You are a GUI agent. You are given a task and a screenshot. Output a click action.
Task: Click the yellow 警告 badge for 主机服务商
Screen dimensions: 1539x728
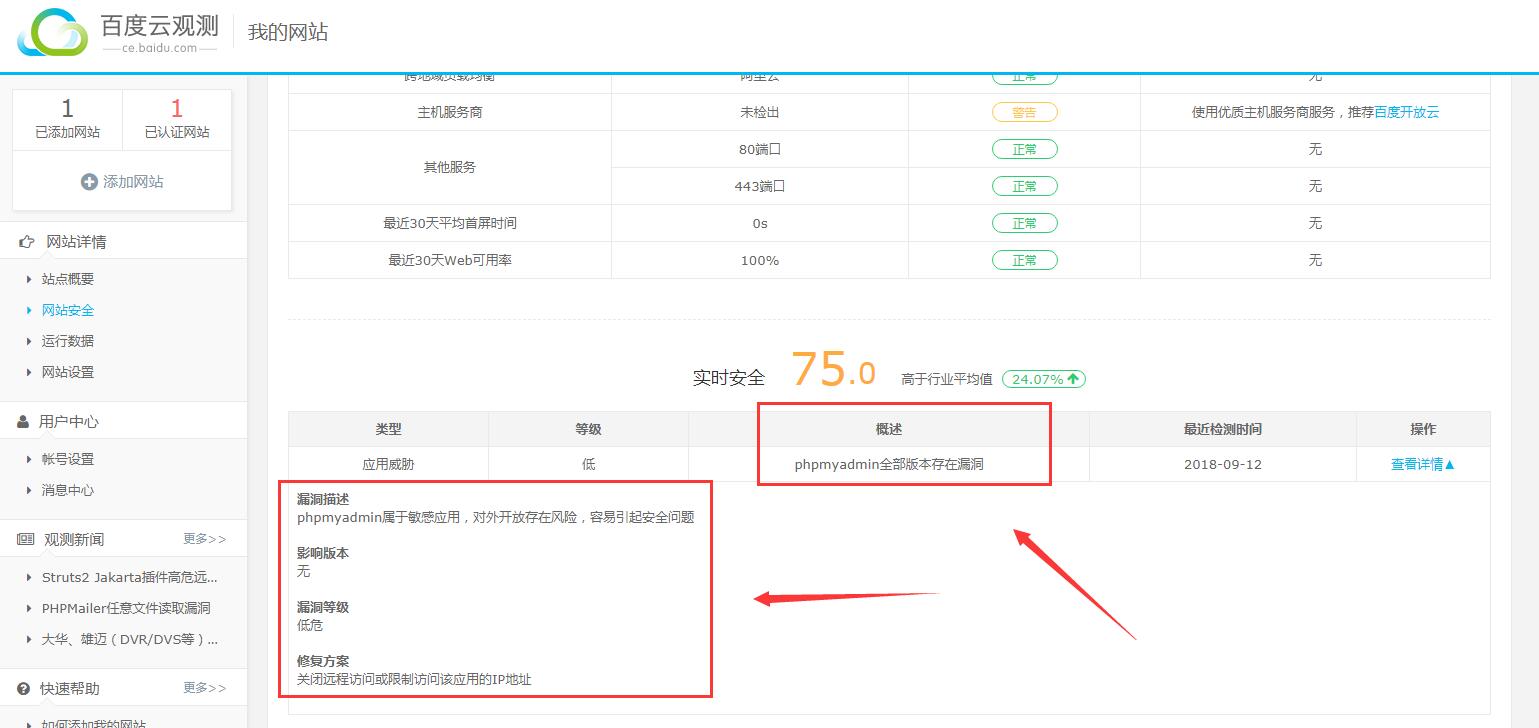1023,111
